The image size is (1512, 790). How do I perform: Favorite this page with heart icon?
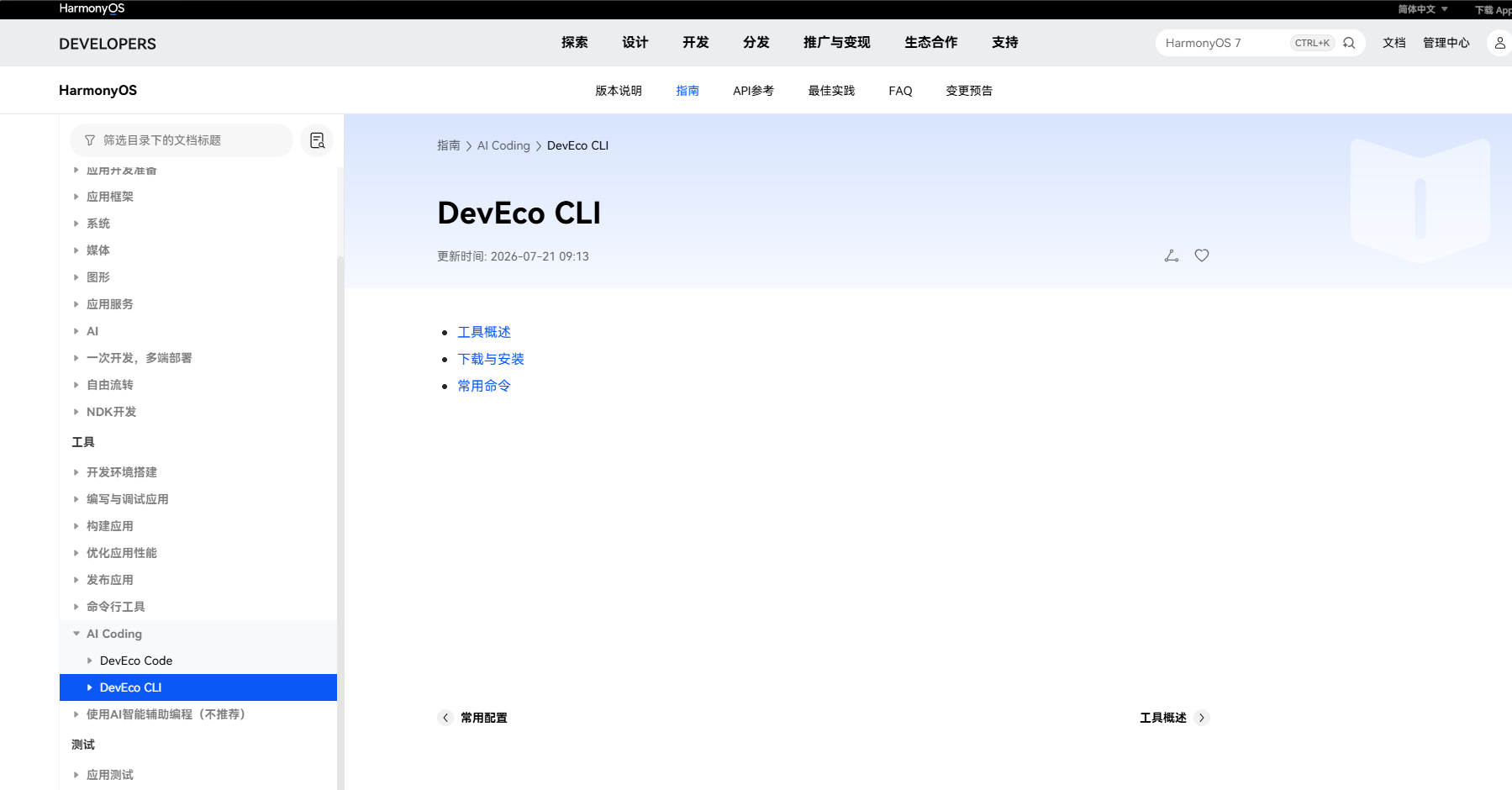click(x=1202, y=255)
